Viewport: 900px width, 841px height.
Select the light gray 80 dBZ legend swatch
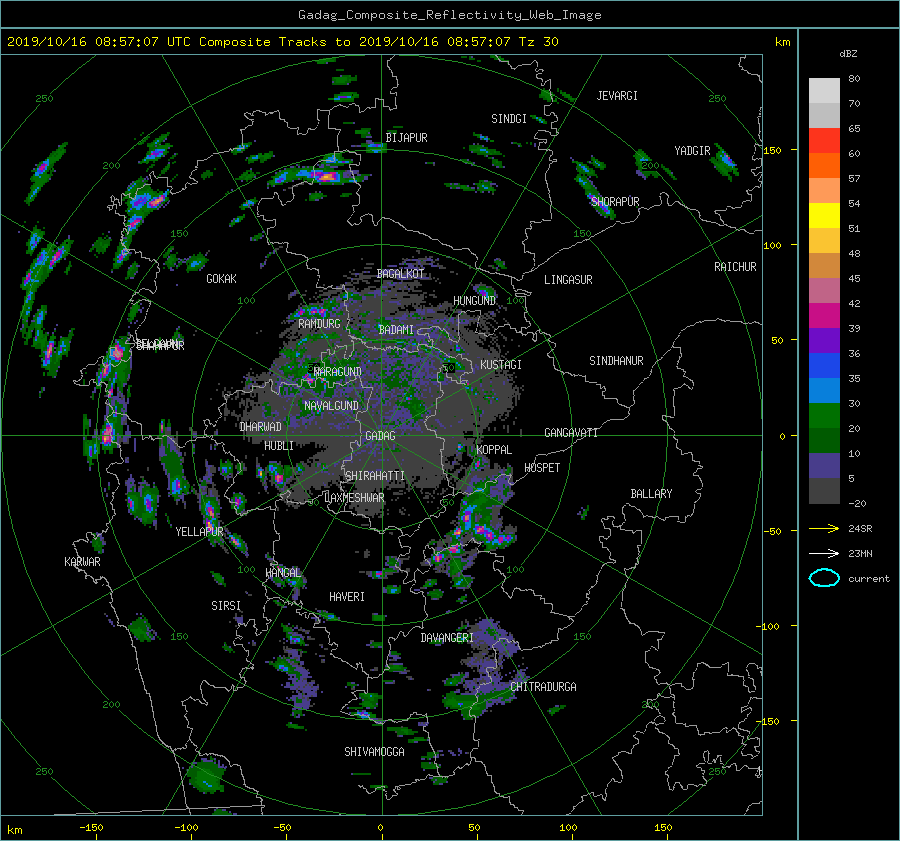[x=824, y=90]
